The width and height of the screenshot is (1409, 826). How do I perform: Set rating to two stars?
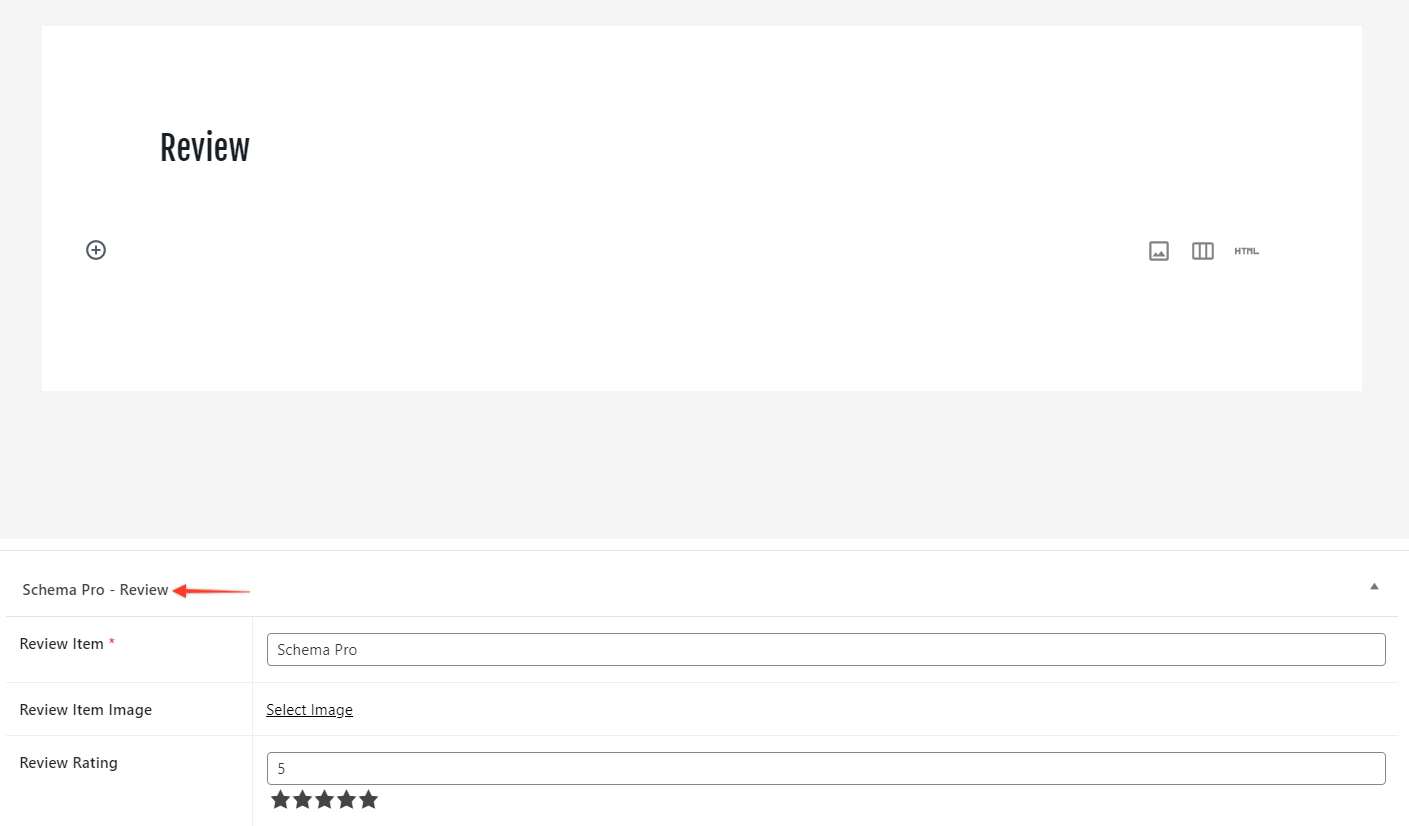tap(303, 800)
